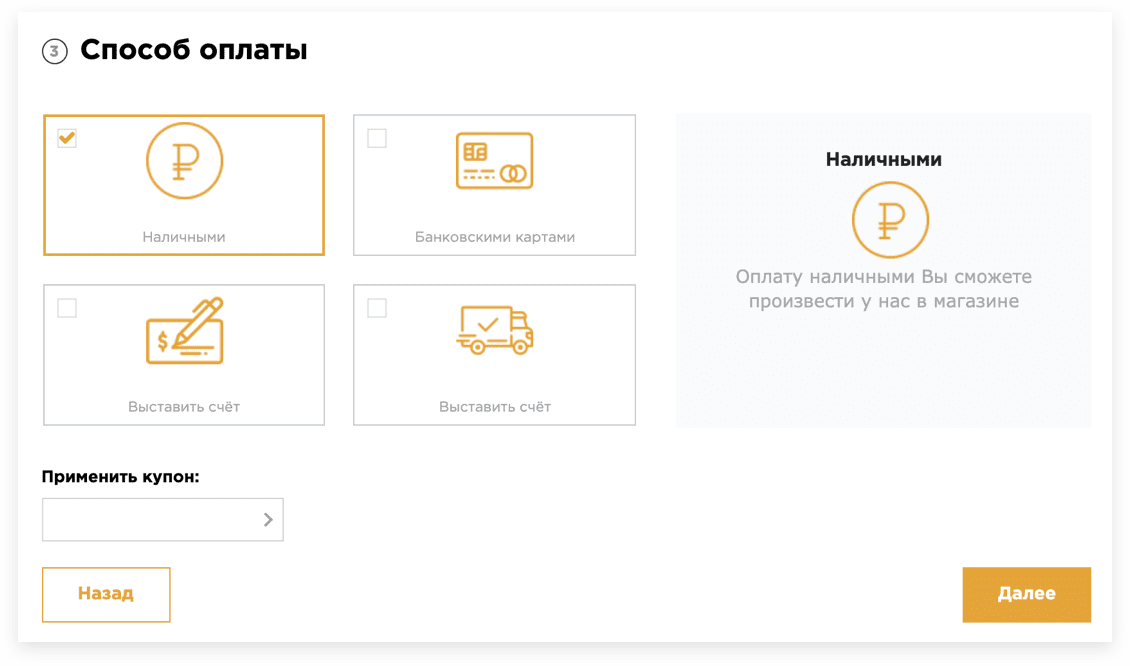
Task: Select Выставить счёт label under the truck icon
Action: [x=494, y=407]
